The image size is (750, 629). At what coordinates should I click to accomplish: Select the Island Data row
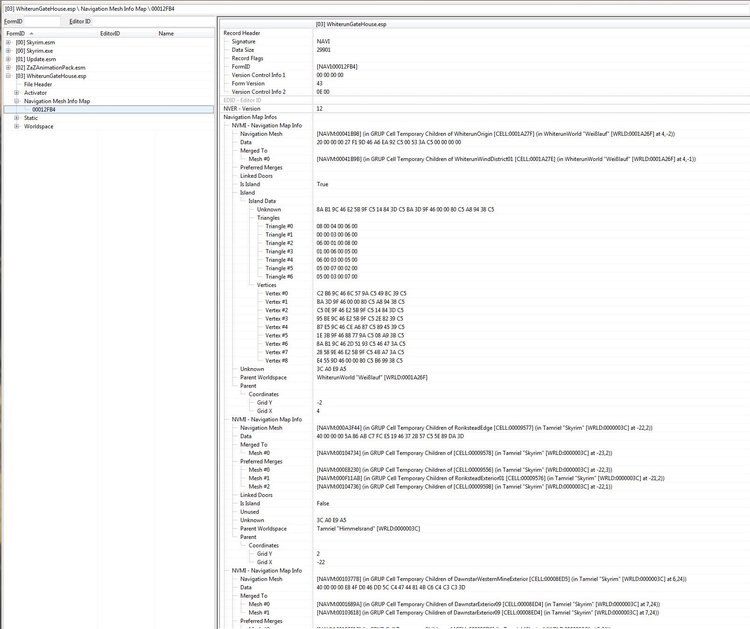(483, 201)
